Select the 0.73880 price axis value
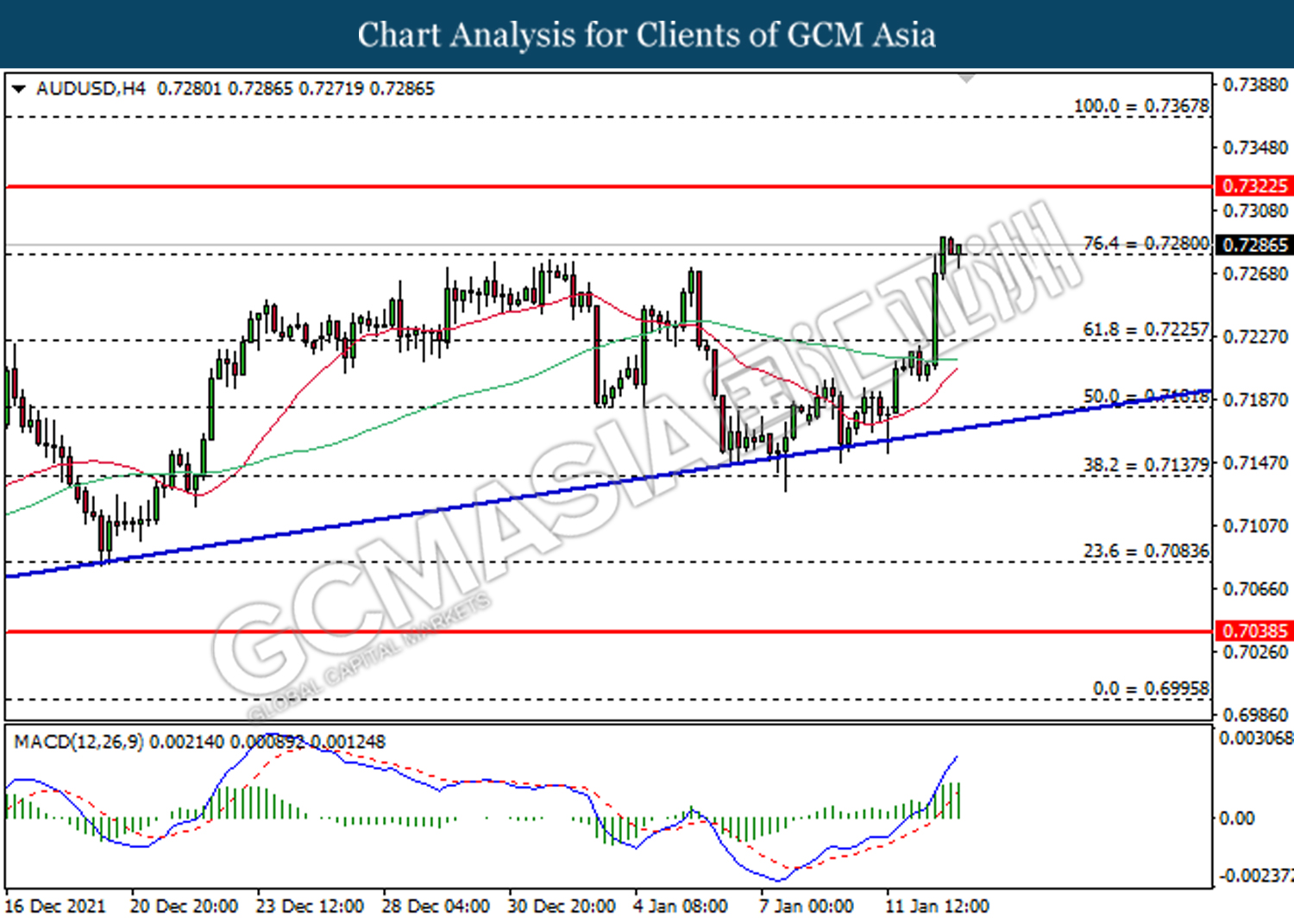The image size is (1294, 924). pyautogui.click(x=1255, y=85)
